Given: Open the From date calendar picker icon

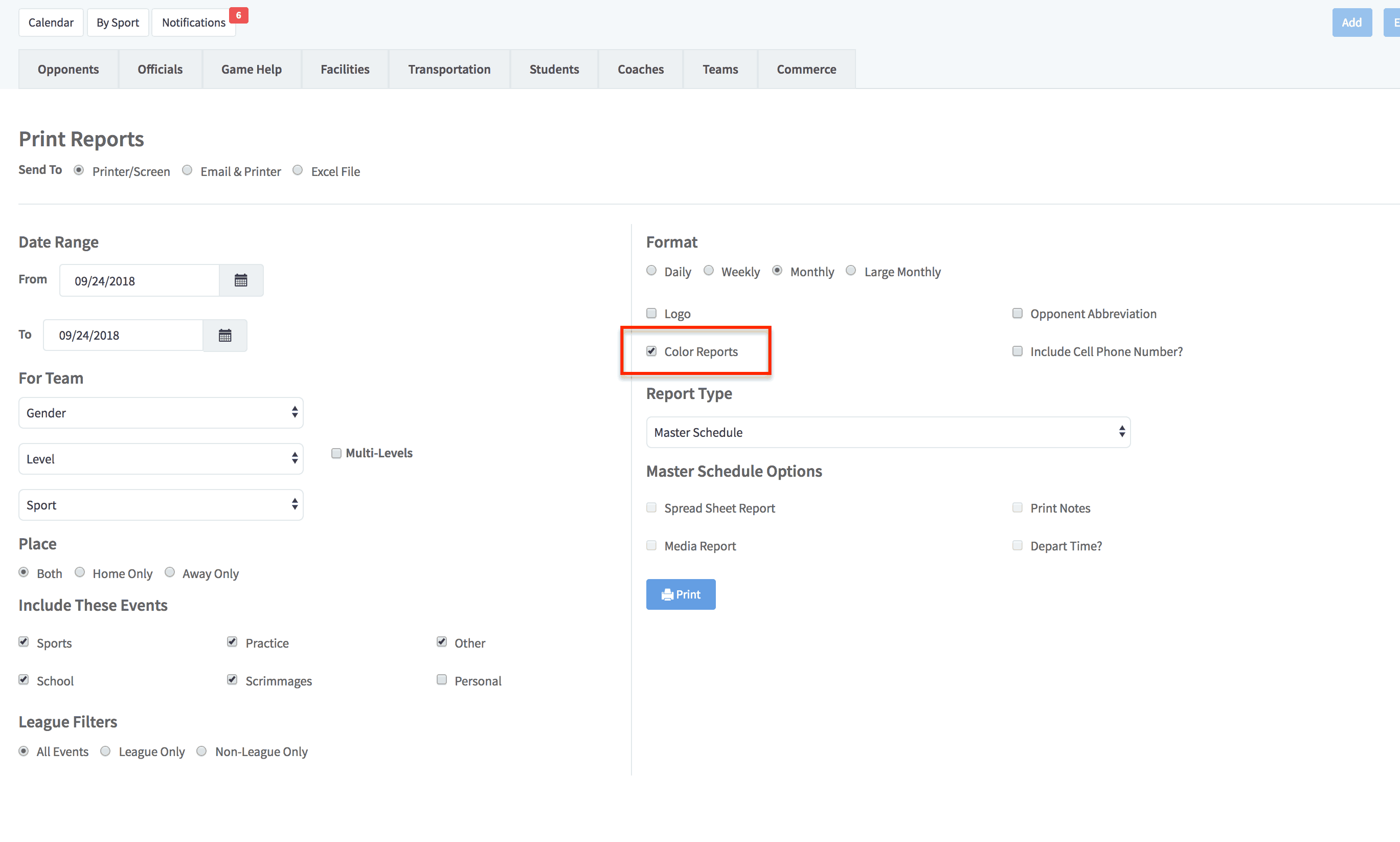Looking at the screenshot, I should pos(241,280).
